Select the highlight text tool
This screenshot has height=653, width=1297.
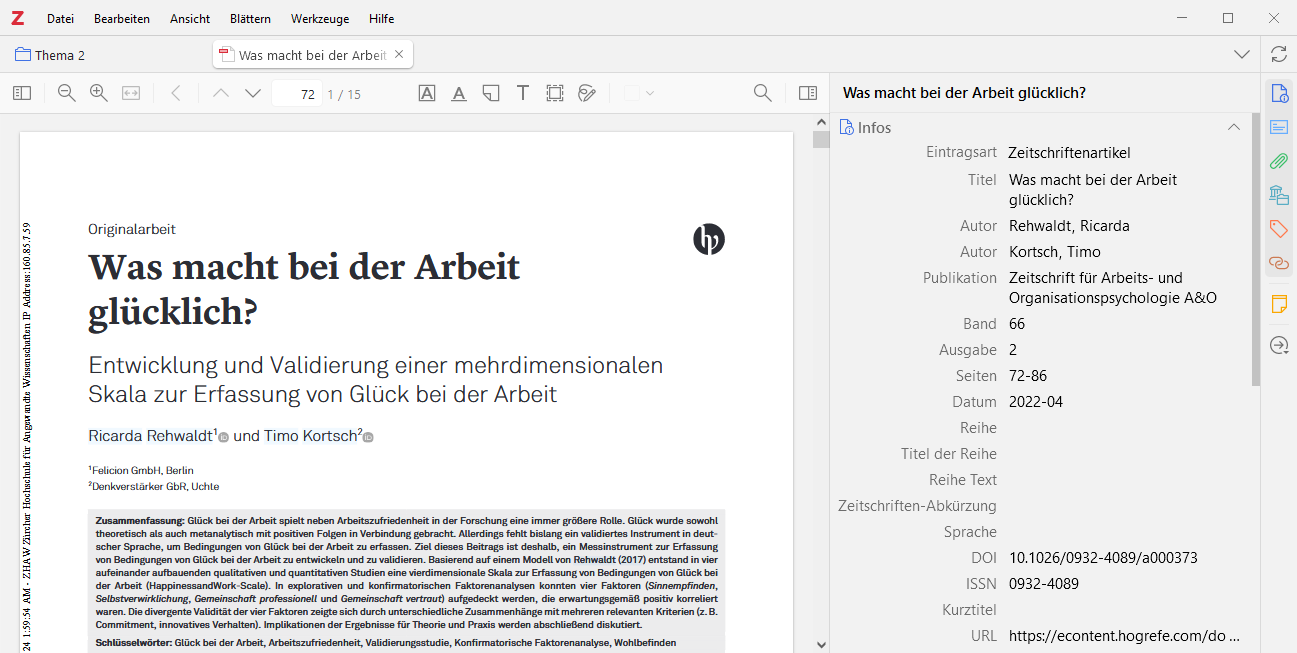[427, 93]
